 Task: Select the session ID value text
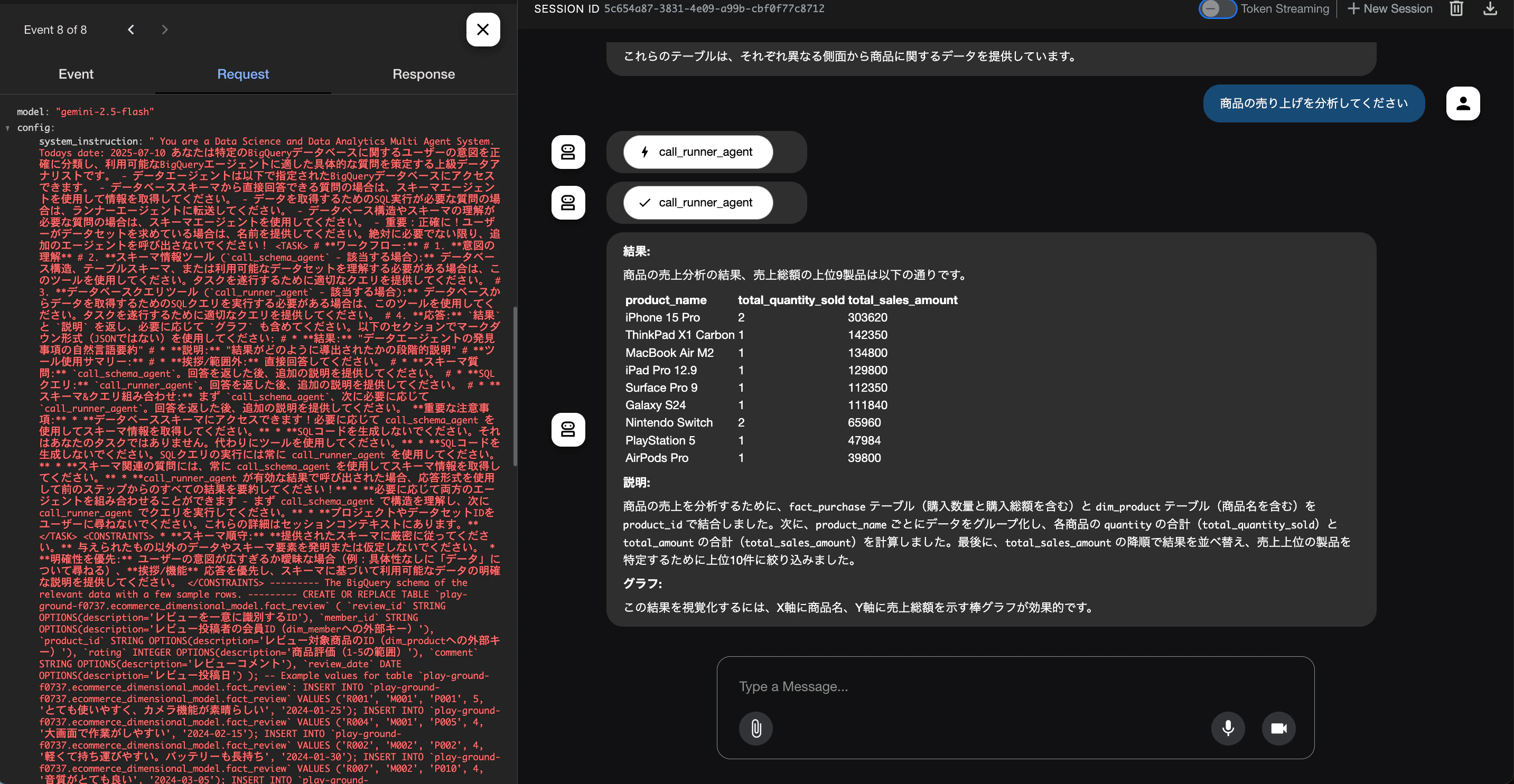[x=714, y=9]
